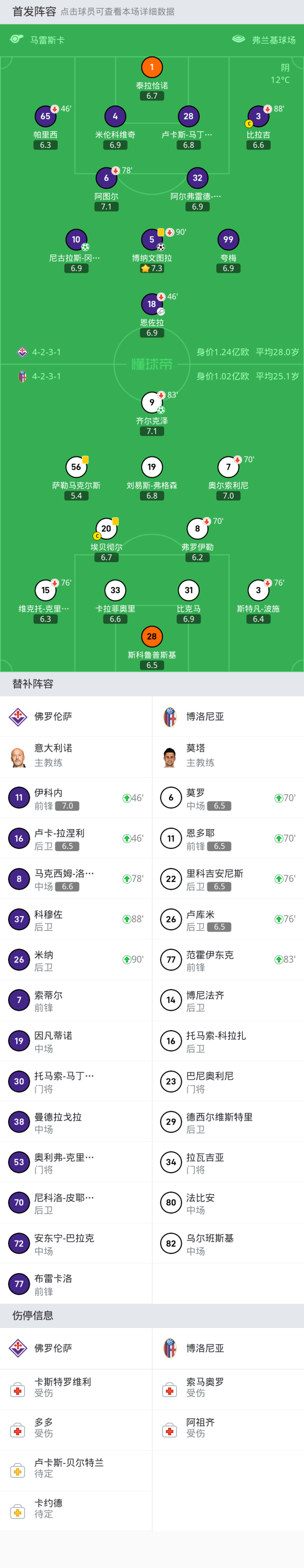Select substitute Ikoné number 11 row
The height and width of the screenshot is (1568, 304).
76,798
